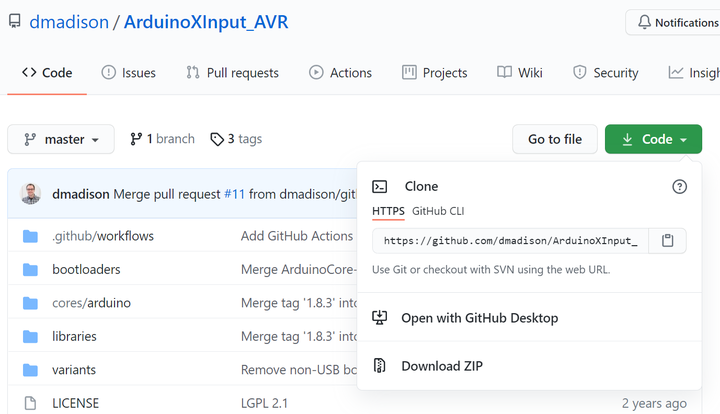Viewport: 720px width, 414px height.
Task: Open the dmadison commit author link
Action: coord(81,194)
